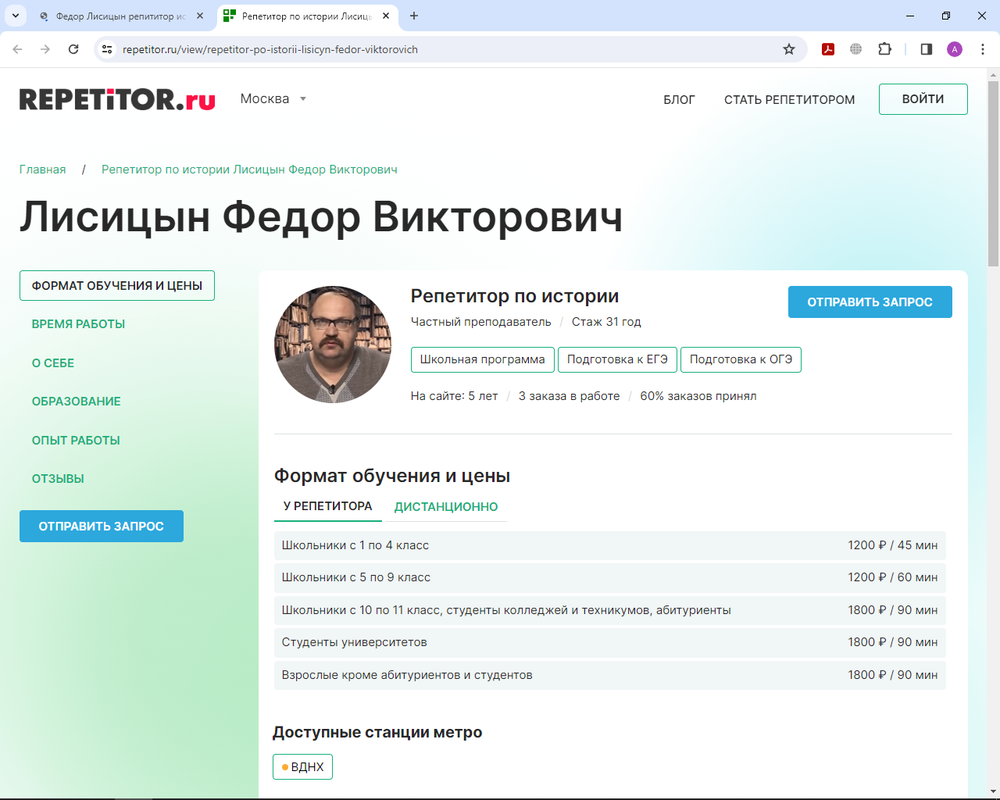Open СТАТЬ РЕПЕТИТОРОМ link
The width and height of the screenshot is (1000, 800).
(x=789, y=100)
